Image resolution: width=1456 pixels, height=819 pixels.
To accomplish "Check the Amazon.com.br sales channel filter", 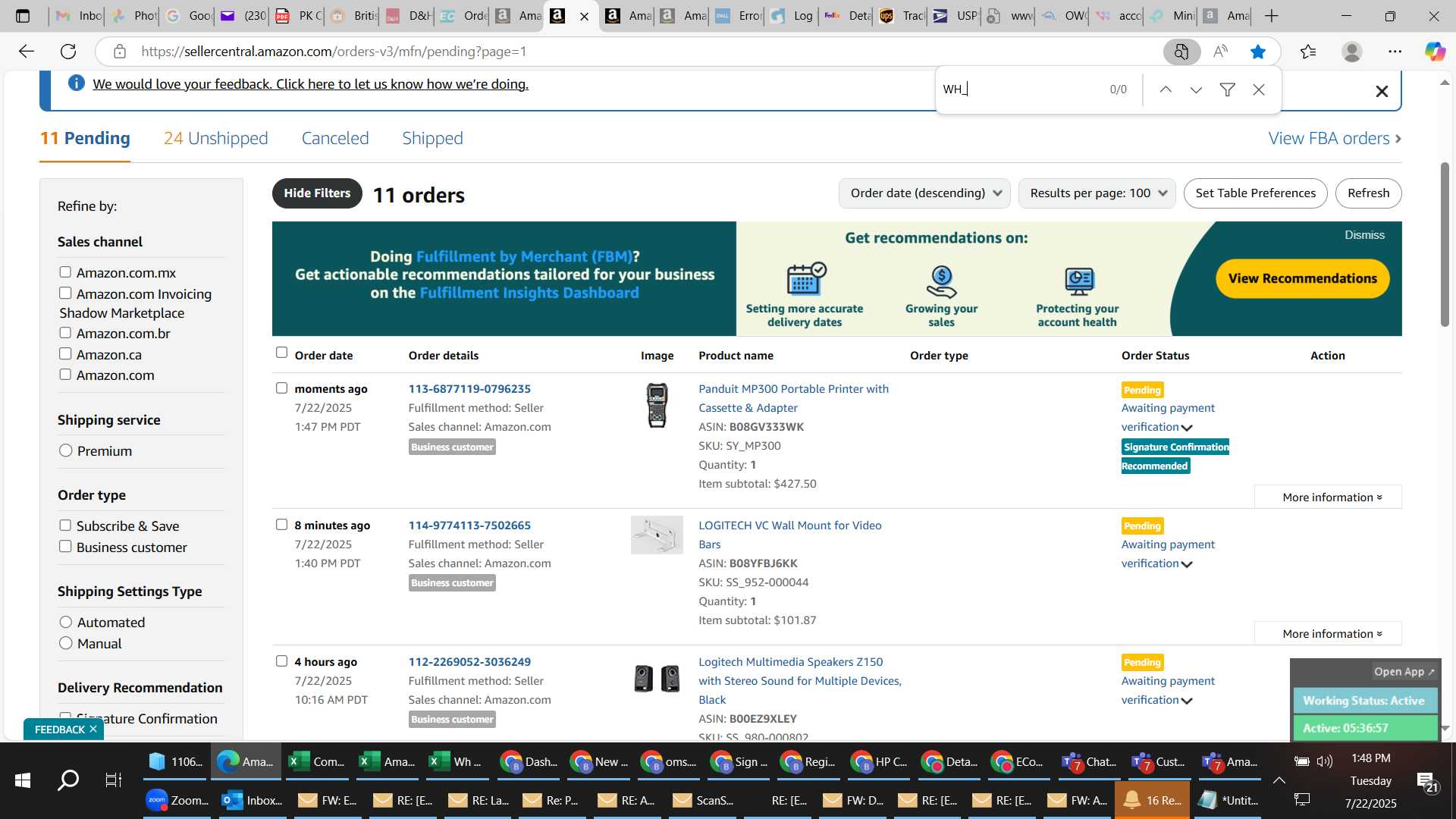I will (x=65, y=333).
